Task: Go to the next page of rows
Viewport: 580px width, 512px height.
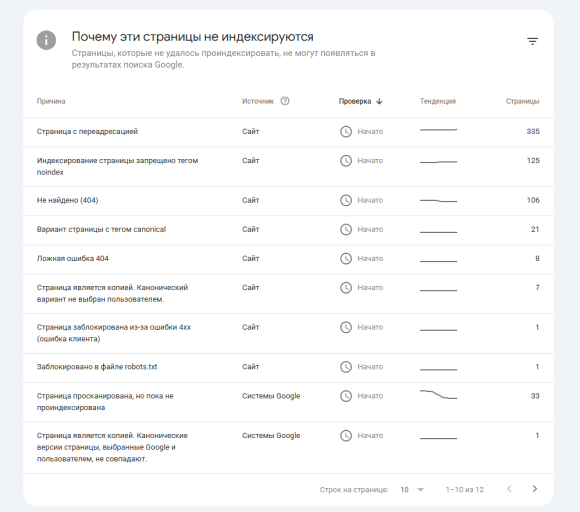Action: coord(535,489)
